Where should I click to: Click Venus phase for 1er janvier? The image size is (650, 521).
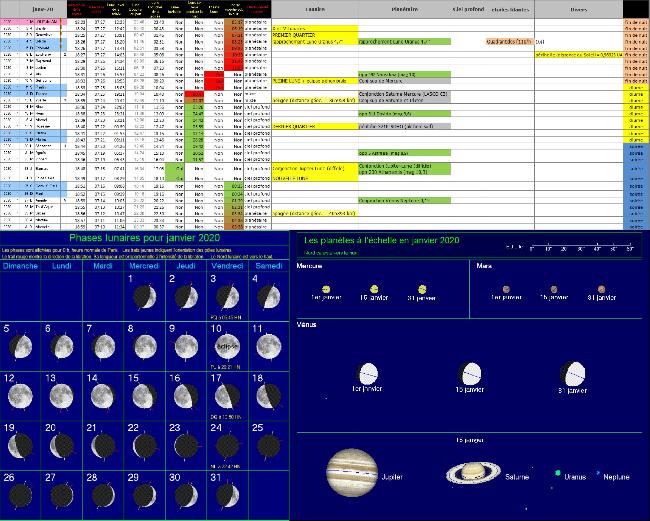(x=367, y=374)
